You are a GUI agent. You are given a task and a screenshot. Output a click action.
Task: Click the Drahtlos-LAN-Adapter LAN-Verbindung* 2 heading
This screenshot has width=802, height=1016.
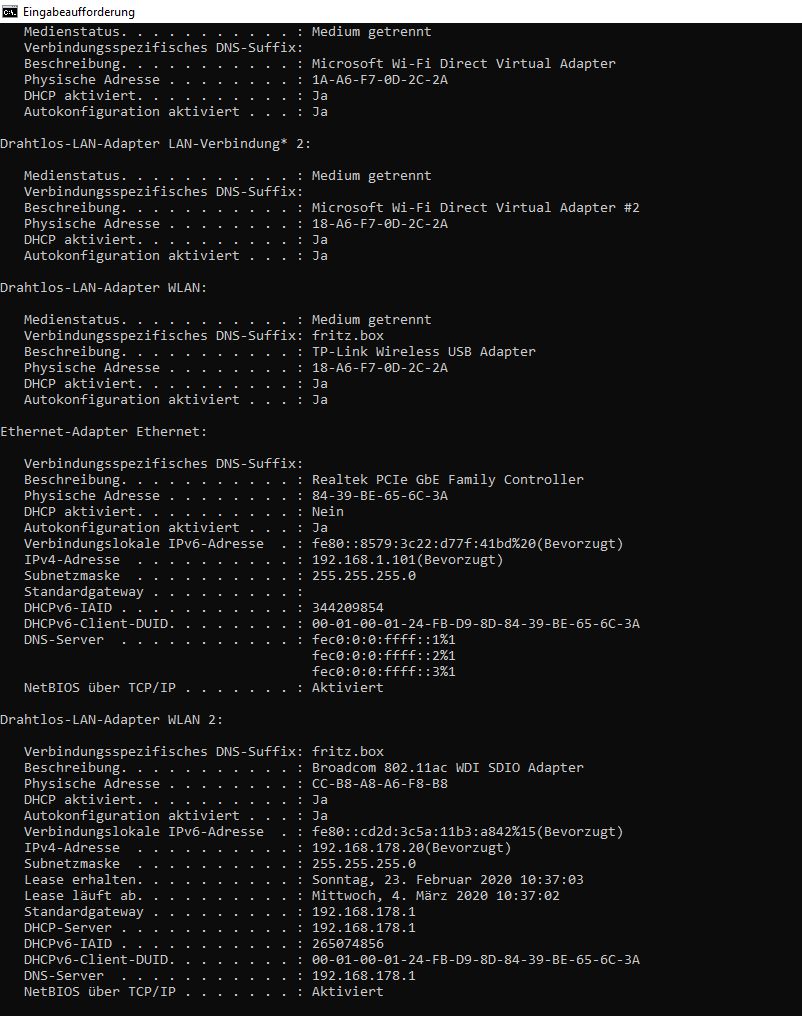pyautogui.click(x=155, y=144)
